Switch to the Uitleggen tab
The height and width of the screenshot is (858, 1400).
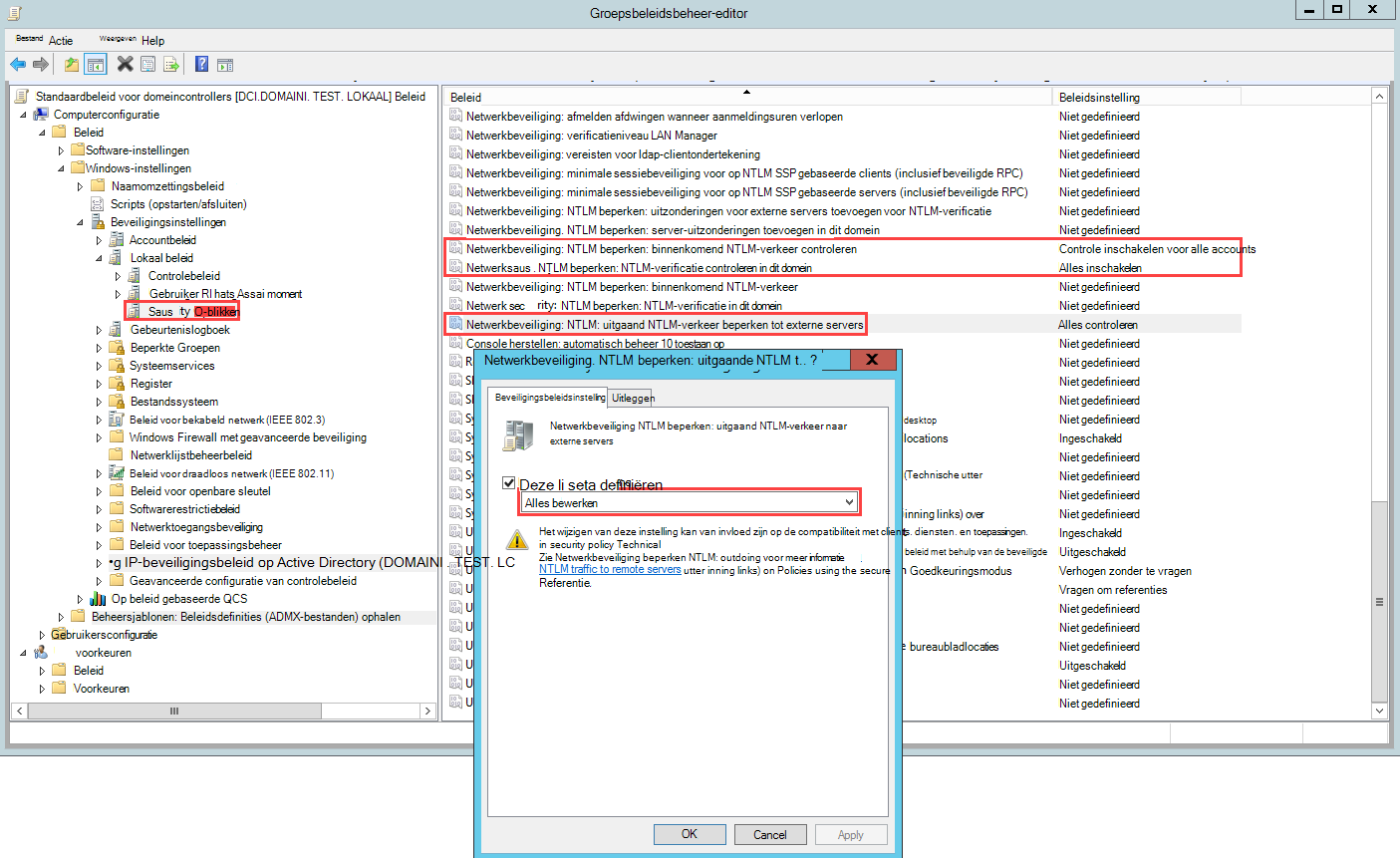tap(633, 398)
